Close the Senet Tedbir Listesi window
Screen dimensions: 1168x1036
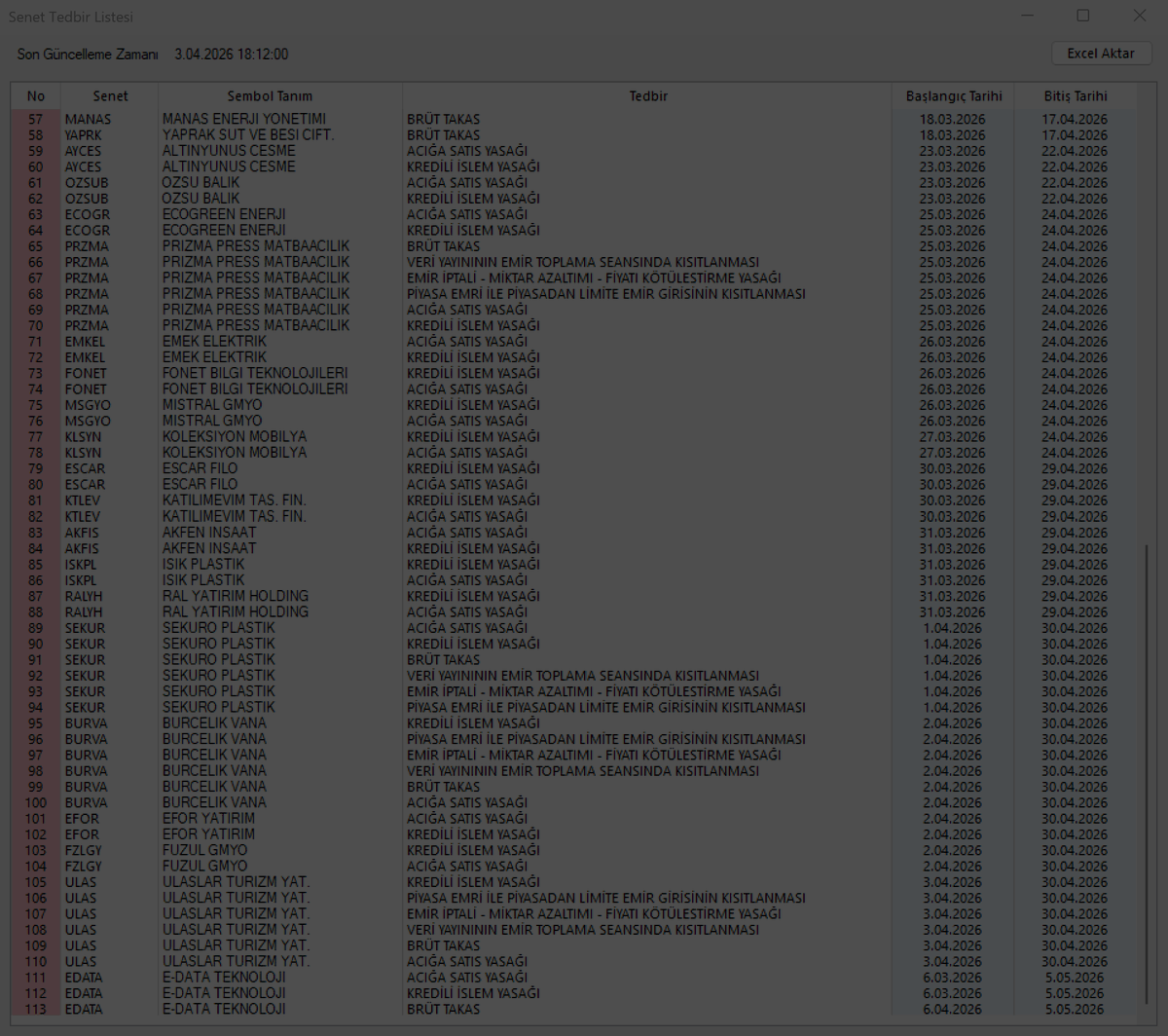[1139, 16]
